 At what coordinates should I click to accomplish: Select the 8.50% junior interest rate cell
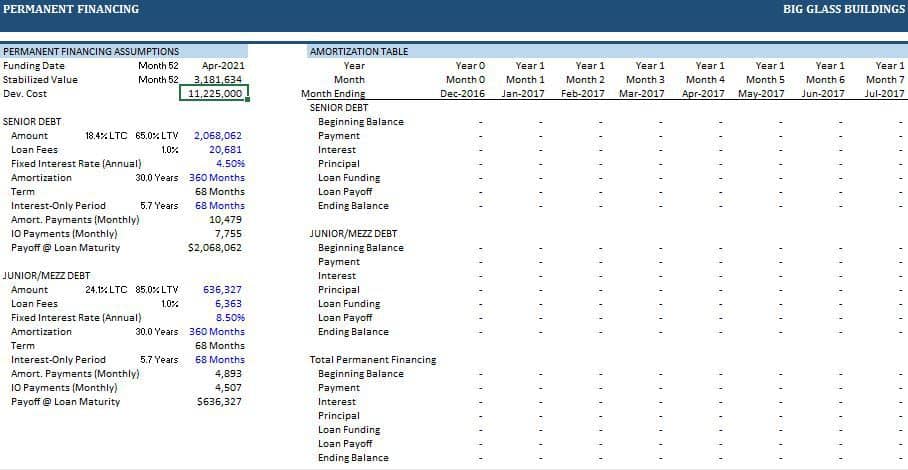coord(230,317)
